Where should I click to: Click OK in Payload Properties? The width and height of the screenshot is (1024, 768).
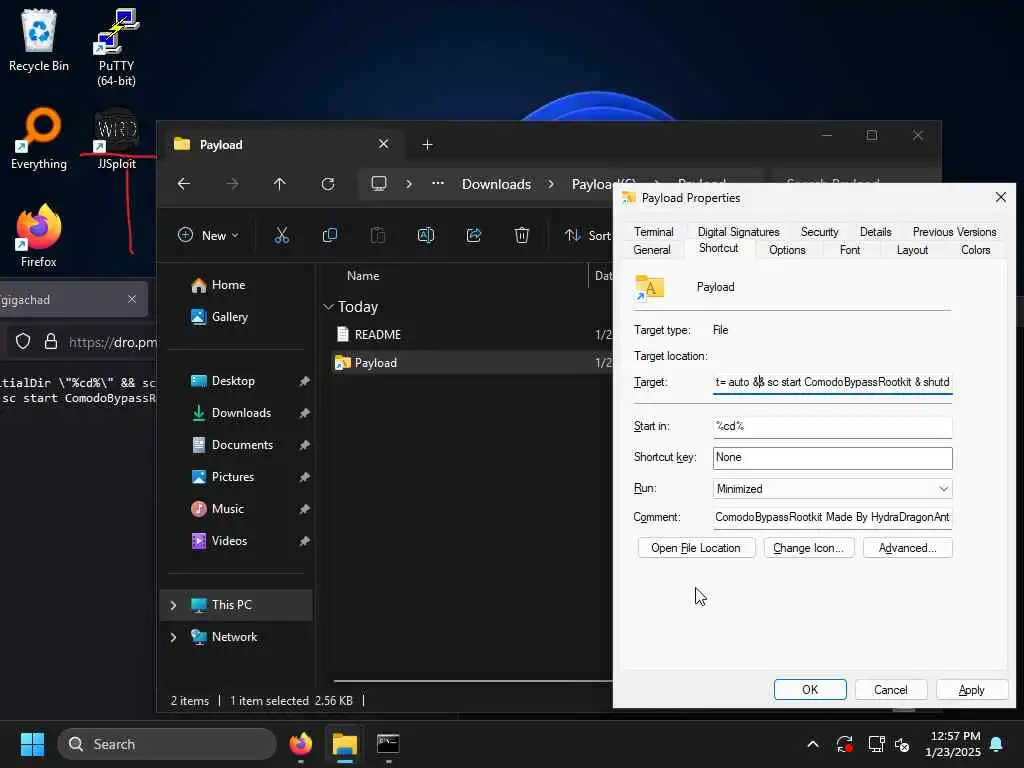(810, 690)
